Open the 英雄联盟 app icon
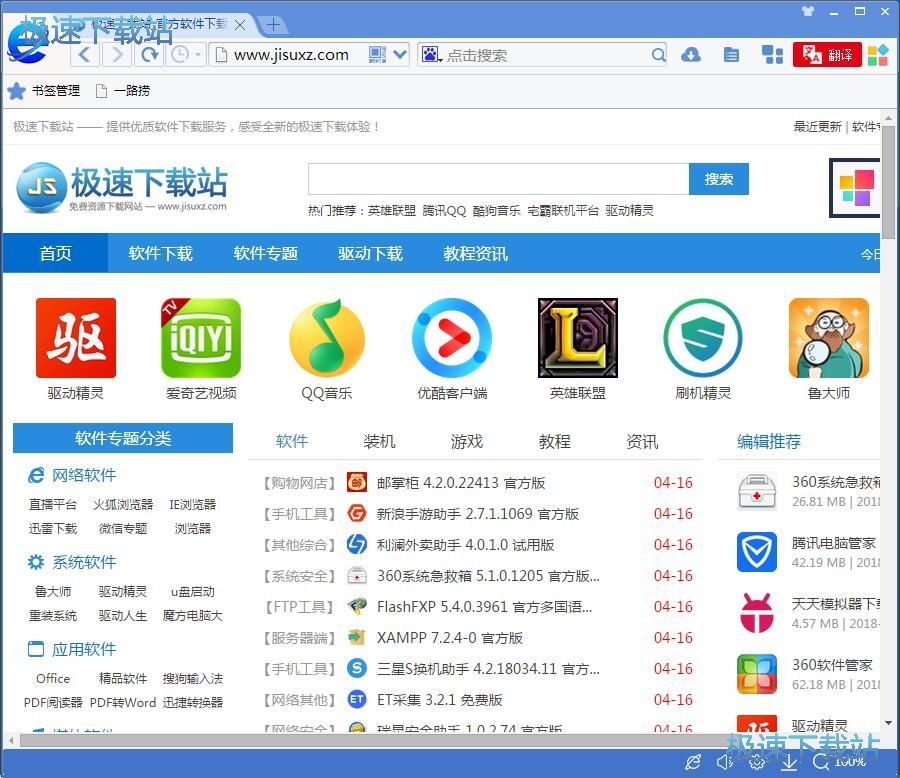The width and height of the screenshot is (900, 778). (x=578, y=338)
